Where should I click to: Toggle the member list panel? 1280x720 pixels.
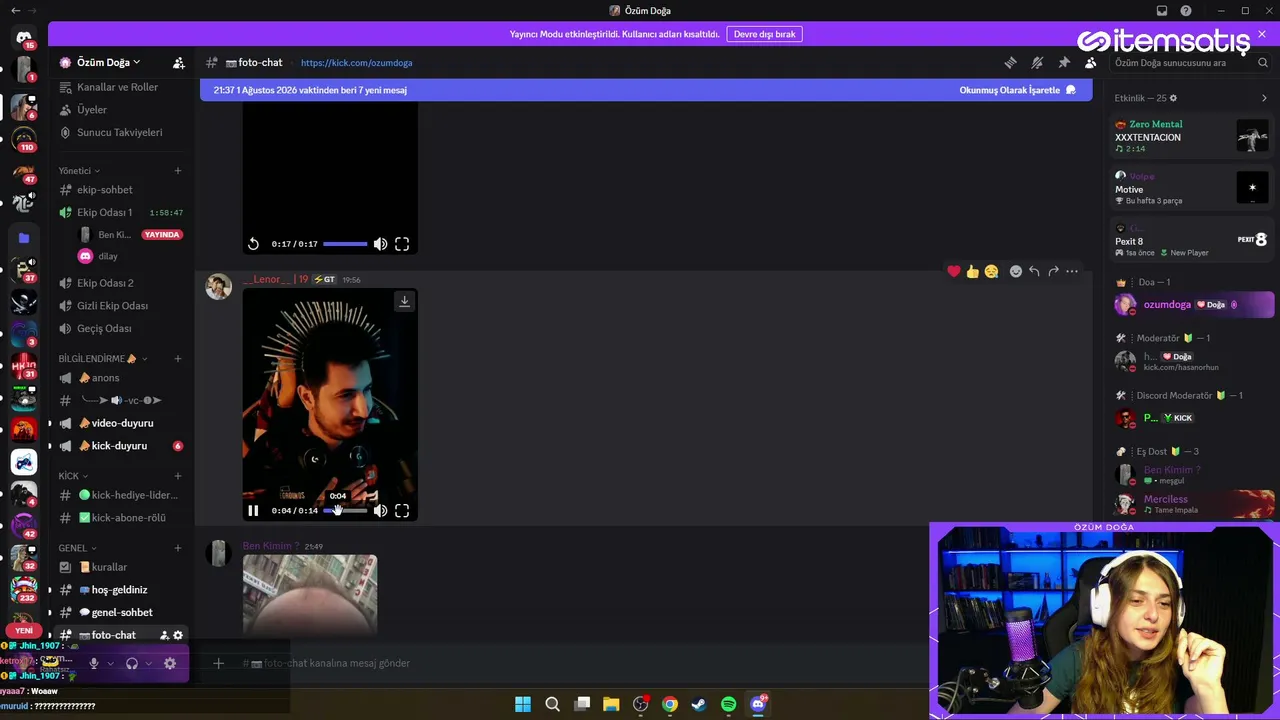[x=1090, y=62]
